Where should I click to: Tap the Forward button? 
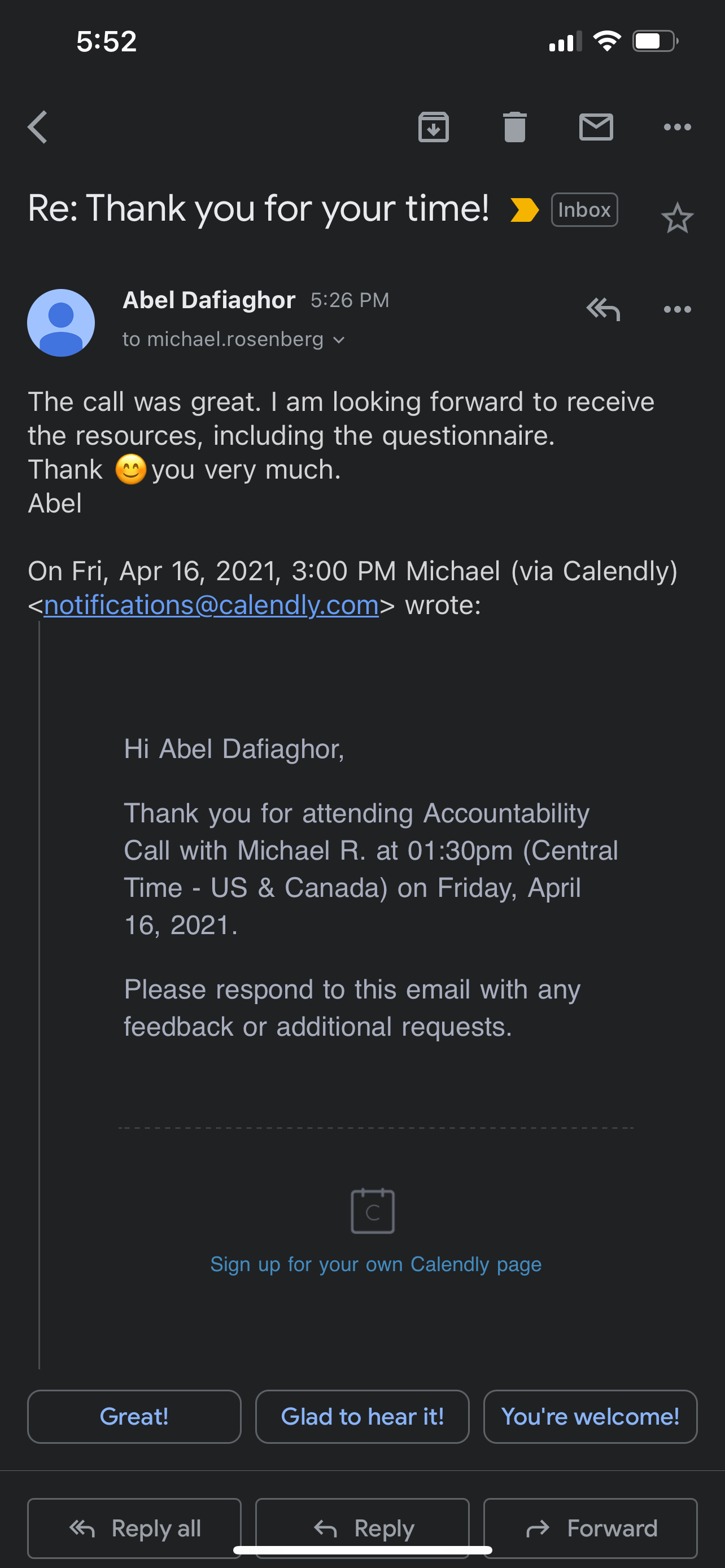point(590,1528)
